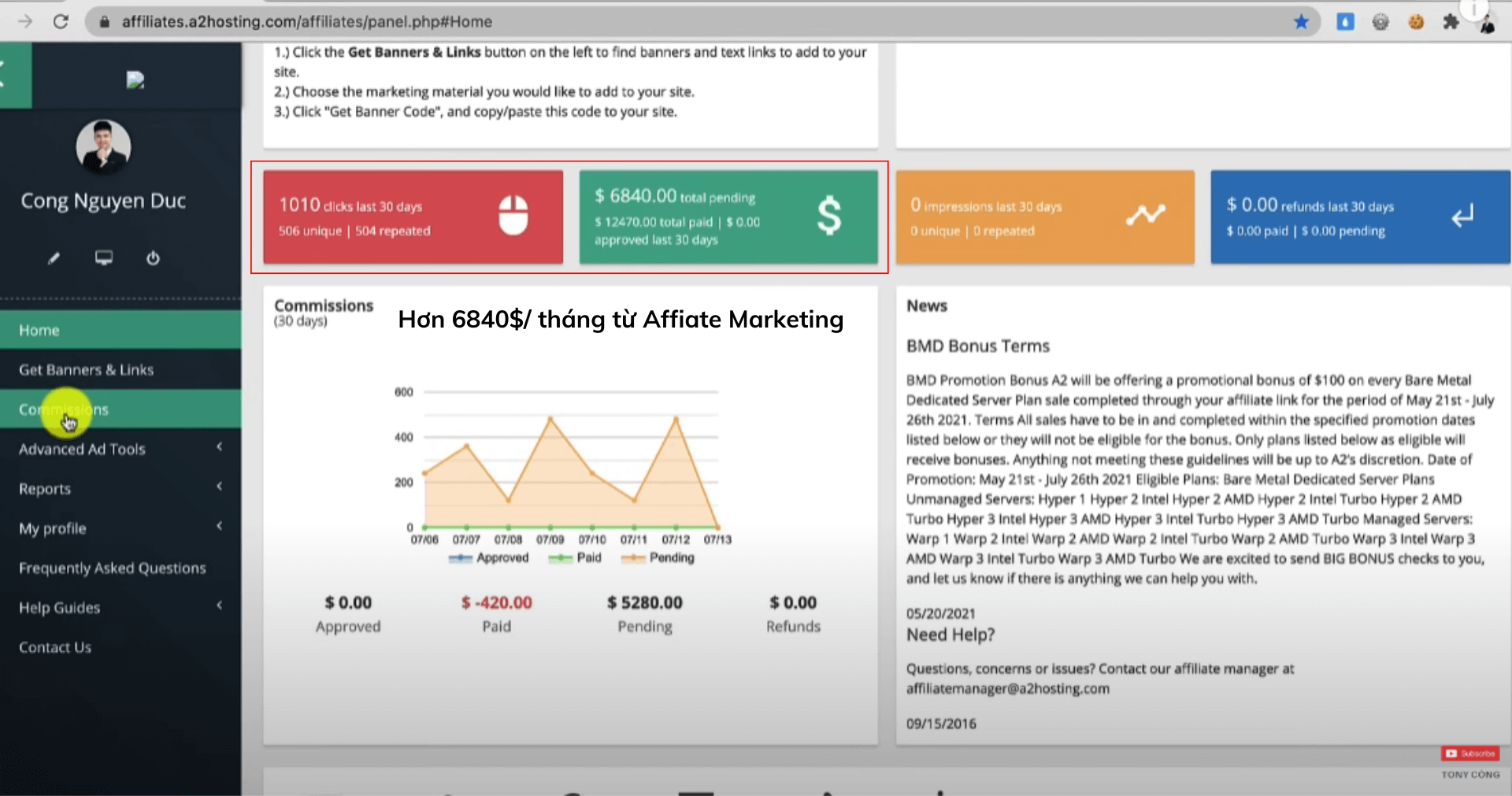The width and height of the screenshot is (1512, 796).
Task: Click the mouse icon on the clicks card
Action: [x=513, y=216]
